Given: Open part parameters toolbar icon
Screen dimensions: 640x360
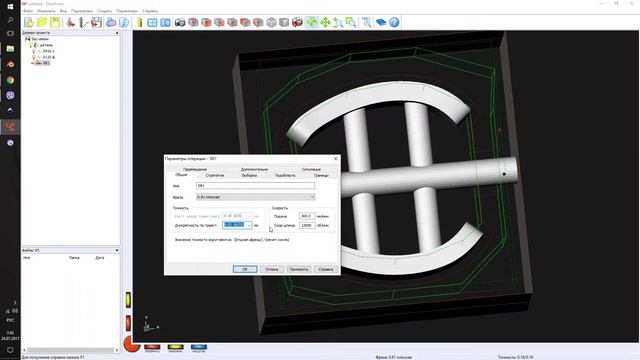Looking at the screenshot, I should click(71, 22).
